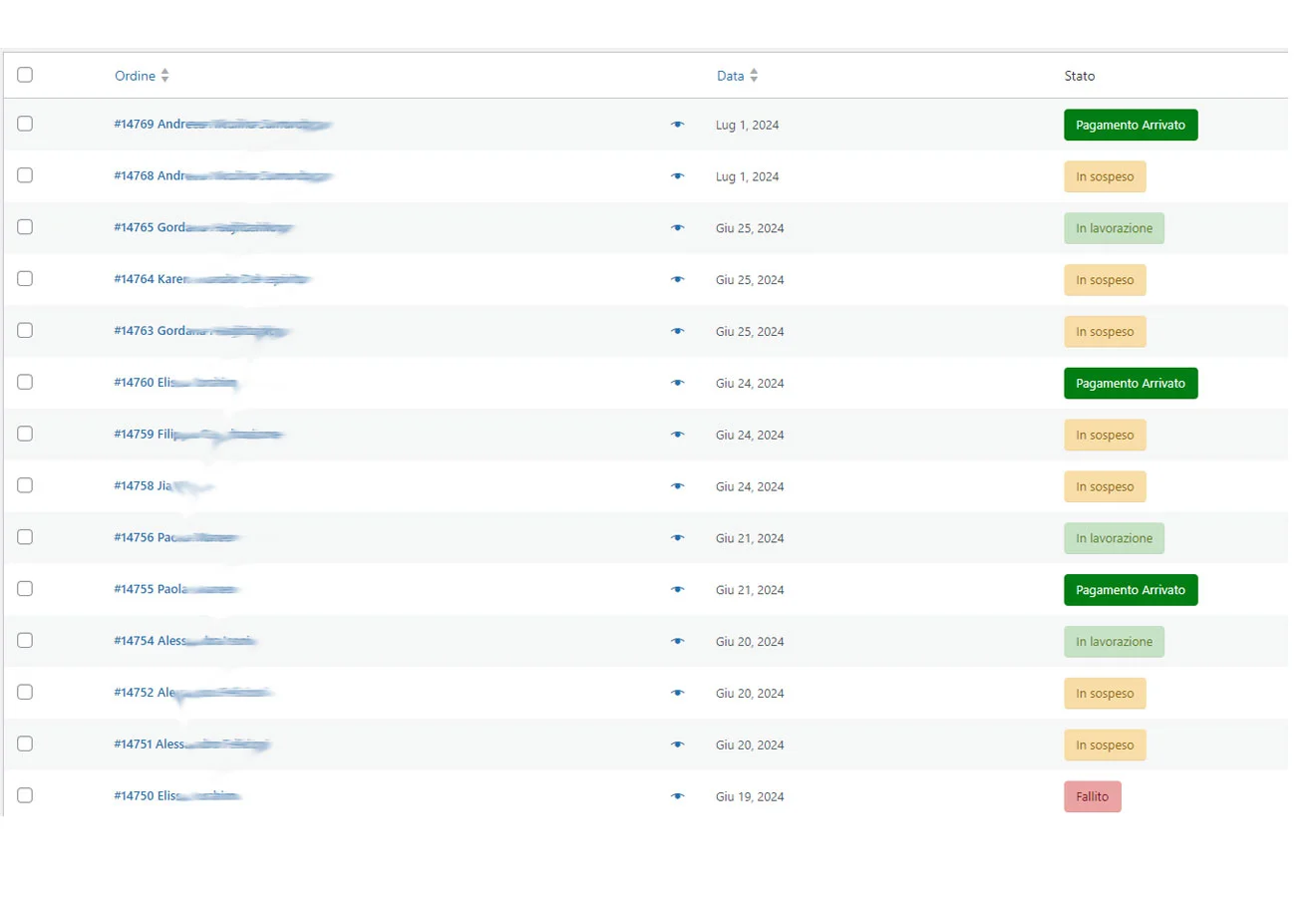Click the eye icon on order #14759
Image resolution: width=1316 pixels, height=897 pixels.
tap(678, 435)
